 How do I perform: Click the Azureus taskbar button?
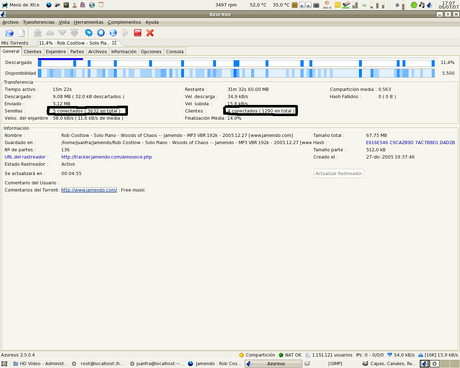click(x=274, y=364)
